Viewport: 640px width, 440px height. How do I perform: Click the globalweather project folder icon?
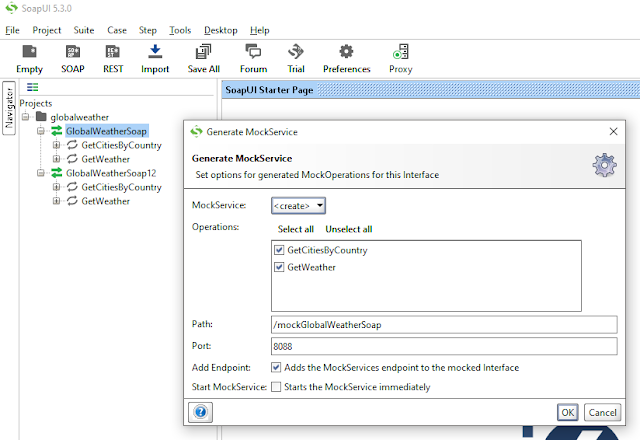pos(41,117)
